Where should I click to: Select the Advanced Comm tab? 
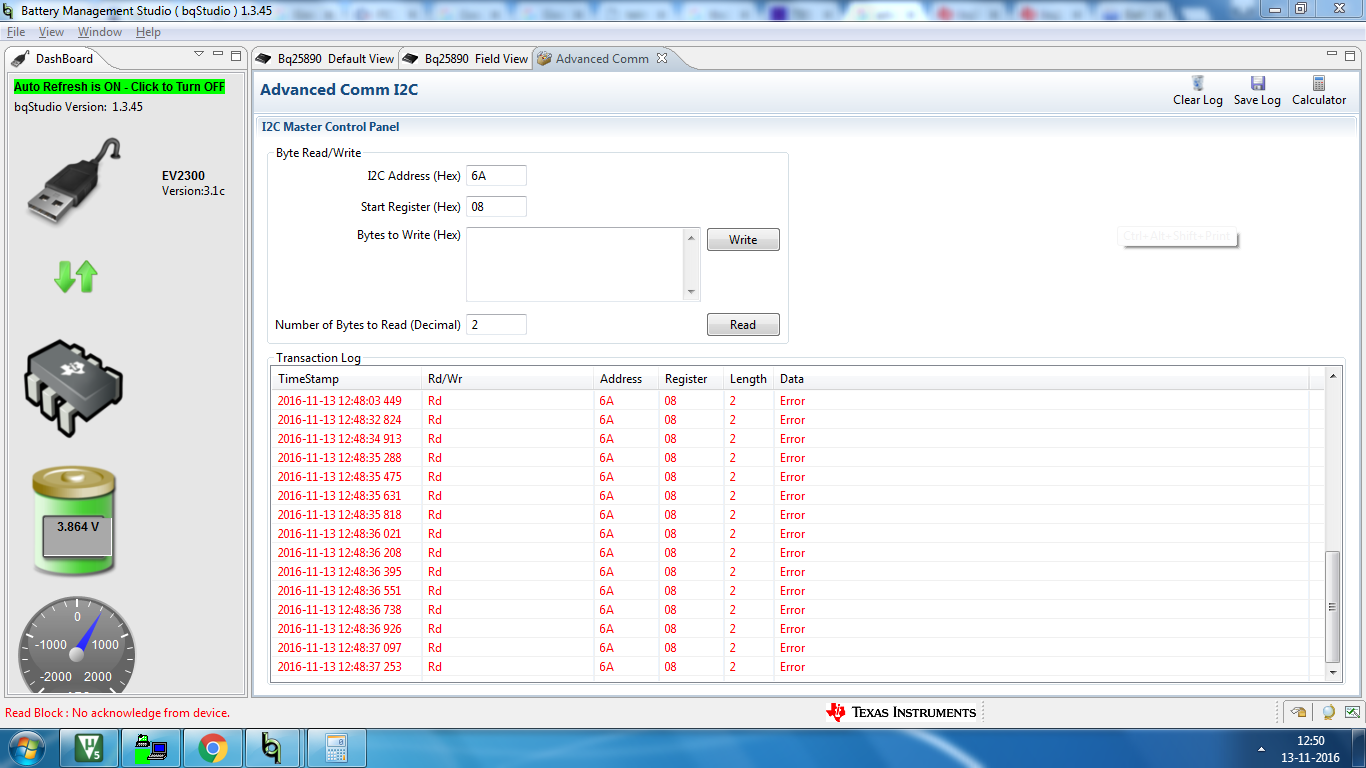[602, 59]
